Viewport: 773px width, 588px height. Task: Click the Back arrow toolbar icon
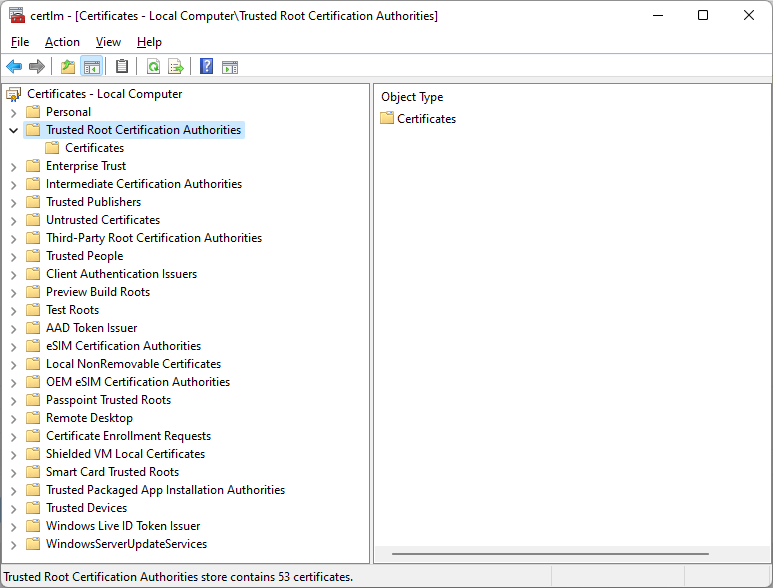pyautogui.click(x=14, y=67)
